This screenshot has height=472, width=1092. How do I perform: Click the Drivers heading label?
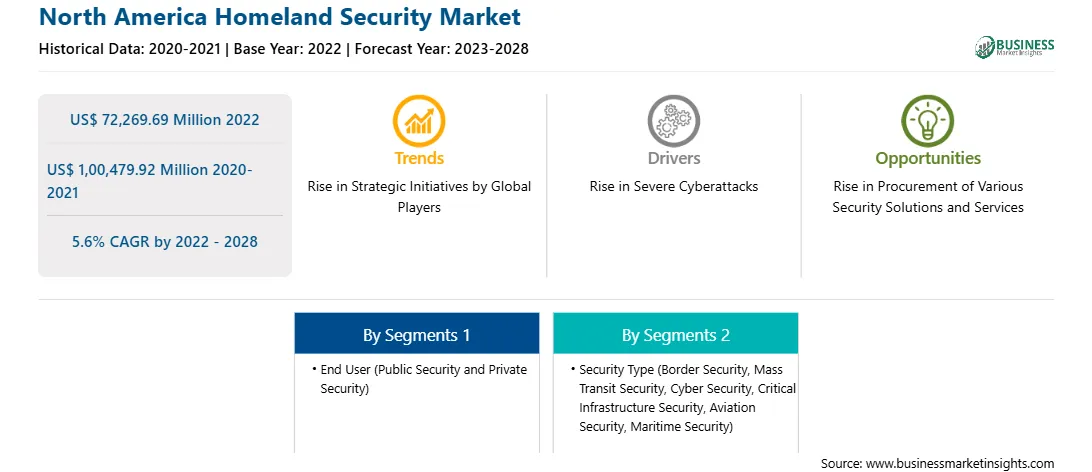673,158
